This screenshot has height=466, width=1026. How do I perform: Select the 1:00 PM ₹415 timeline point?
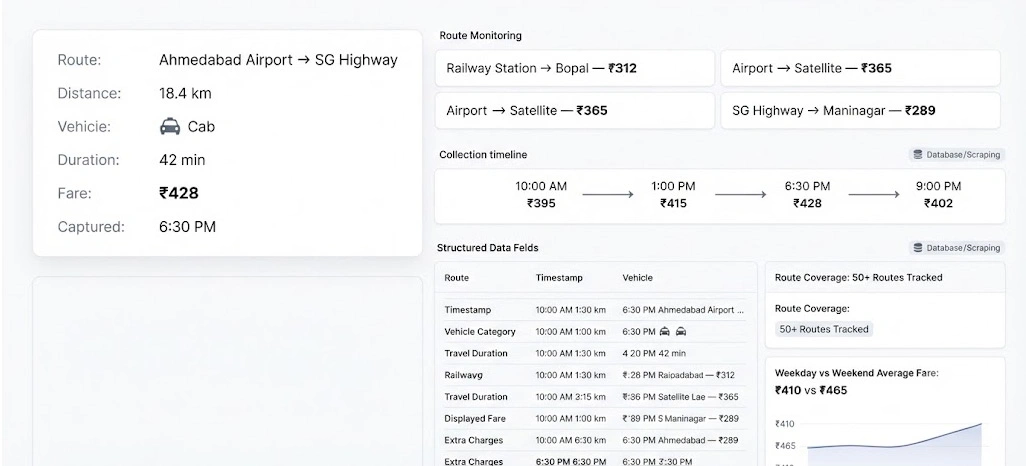673,194
